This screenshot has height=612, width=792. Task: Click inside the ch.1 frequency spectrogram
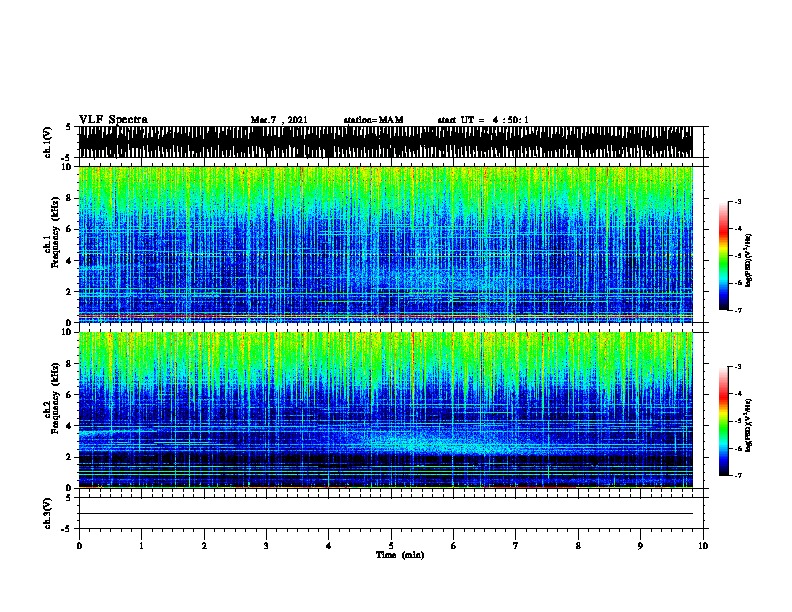coord(385,244)
